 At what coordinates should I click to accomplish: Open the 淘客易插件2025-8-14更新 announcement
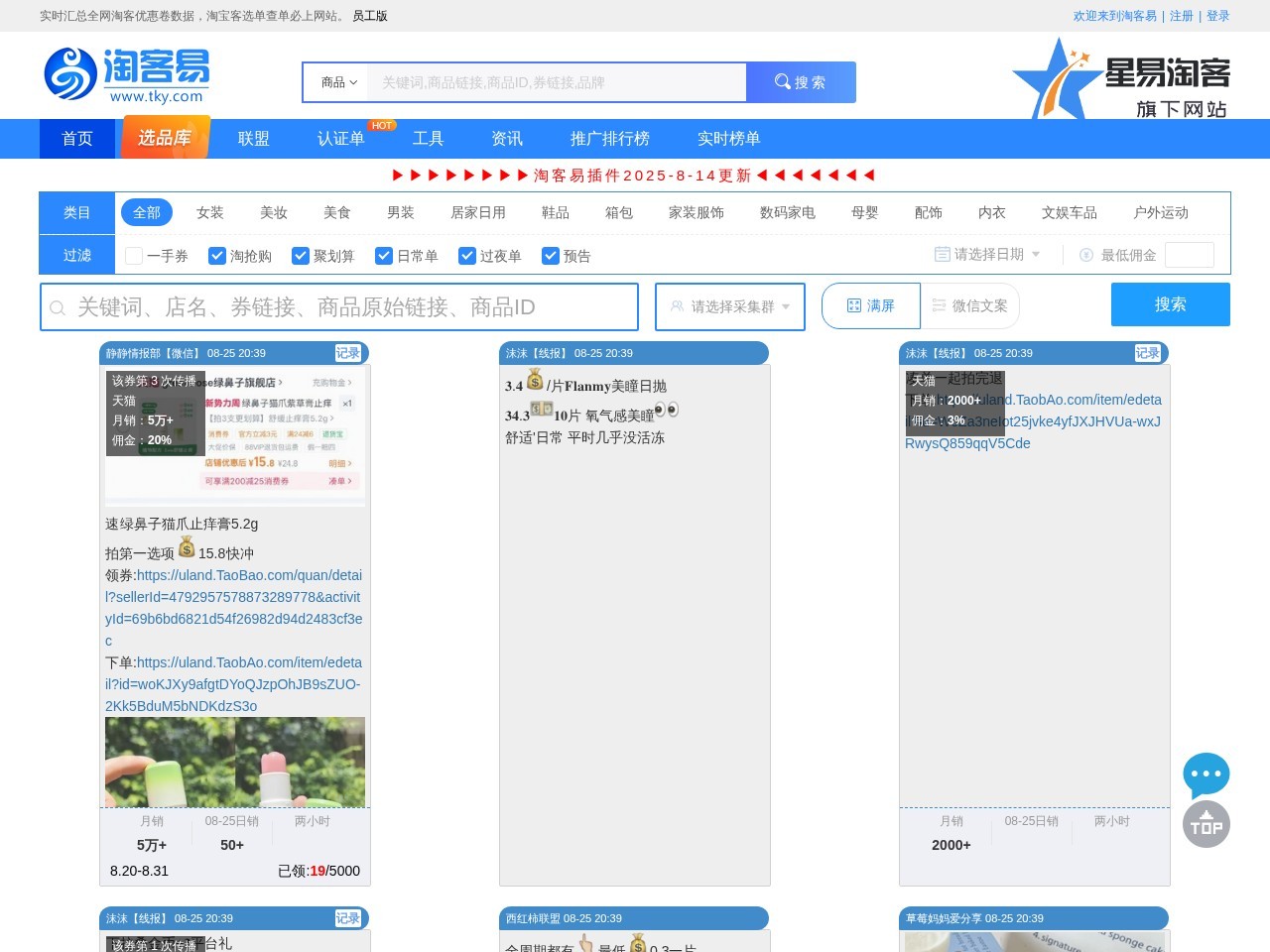(635, 176)
